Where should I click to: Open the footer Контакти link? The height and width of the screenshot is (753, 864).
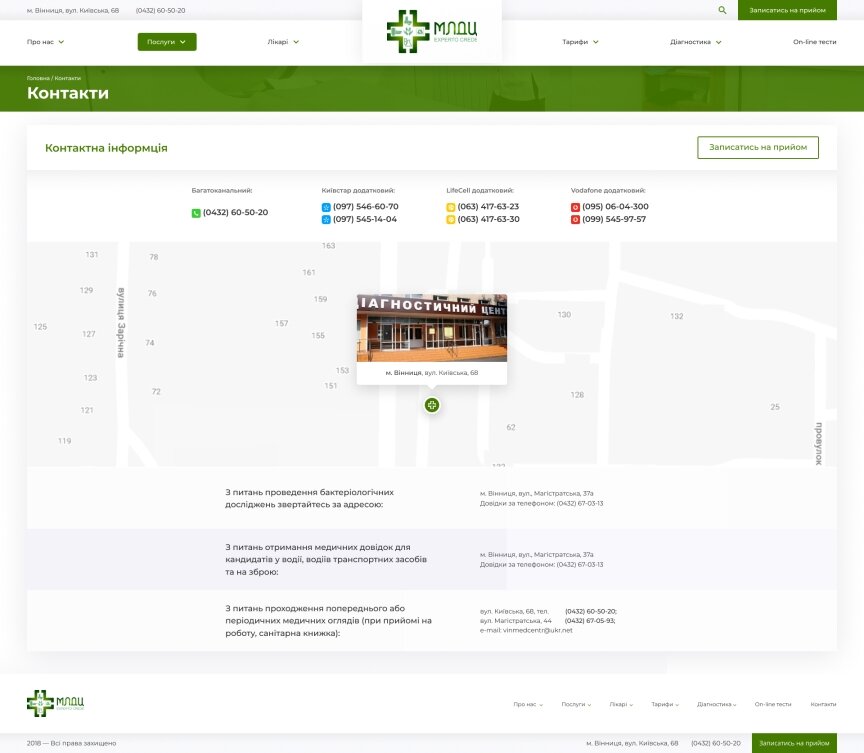[823, 704]
